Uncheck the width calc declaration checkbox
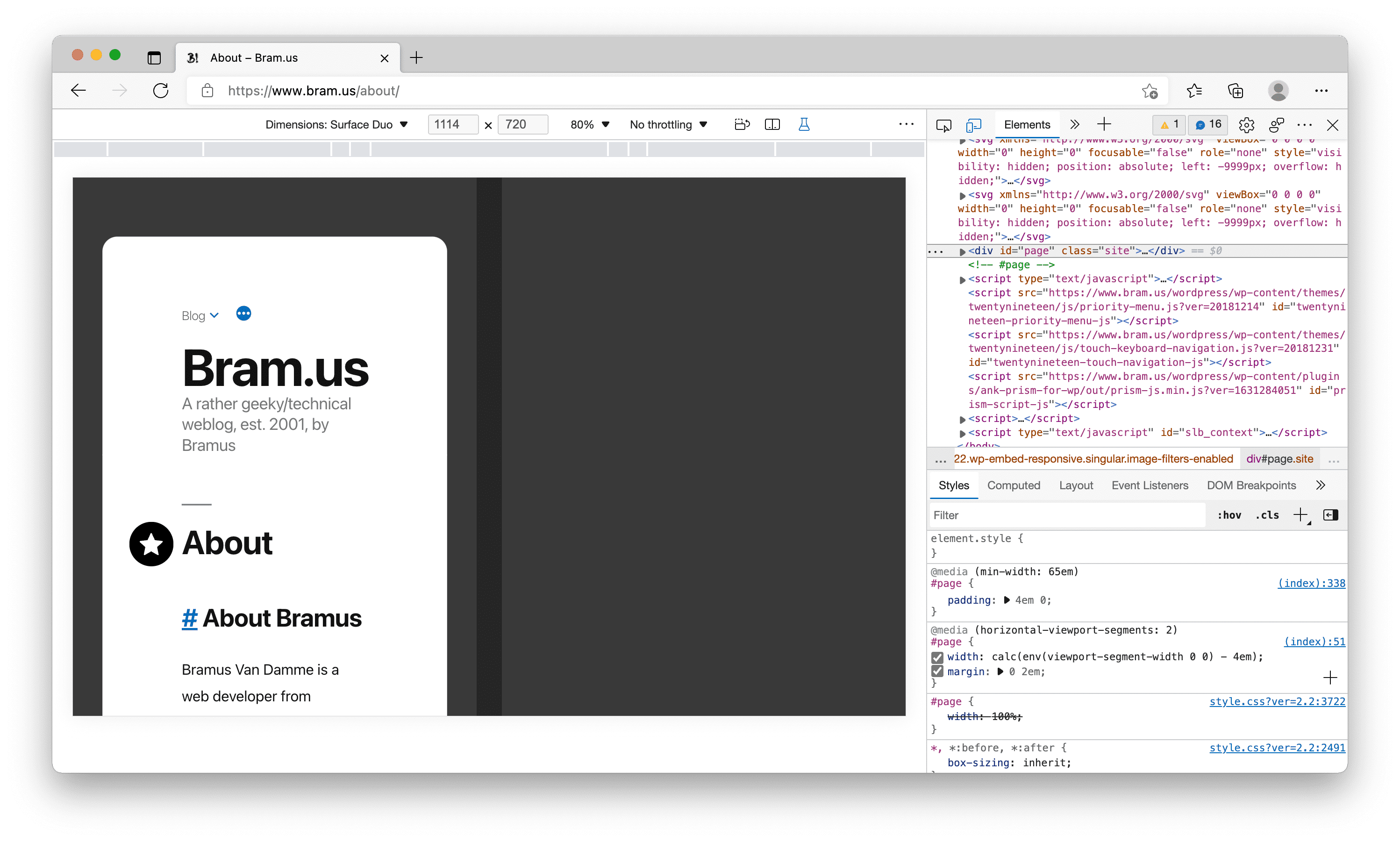This screenshot has width=1400, height=842. coord(937,657)
